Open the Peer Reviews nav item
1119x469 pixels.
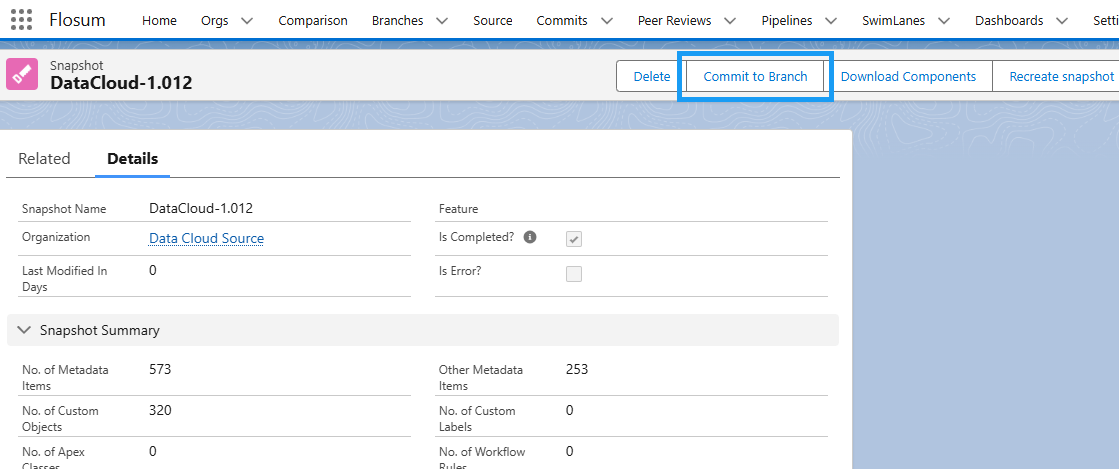click(674, 21)
